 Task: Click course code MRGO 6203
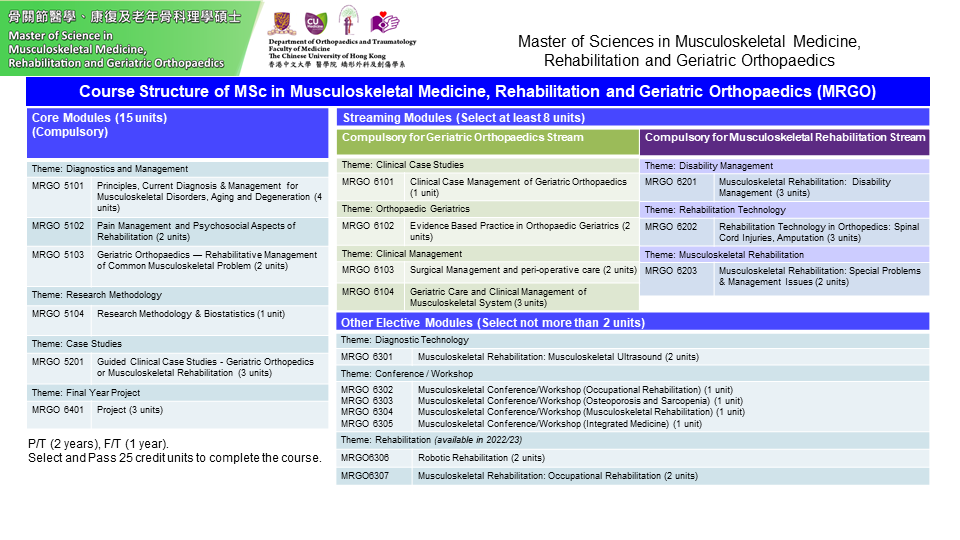670,271
